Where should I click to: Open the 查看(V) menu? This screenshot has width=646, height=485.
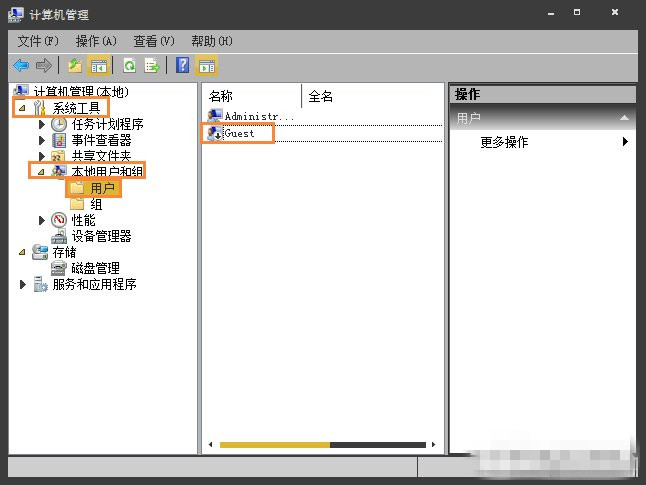(x=153, y=41)
